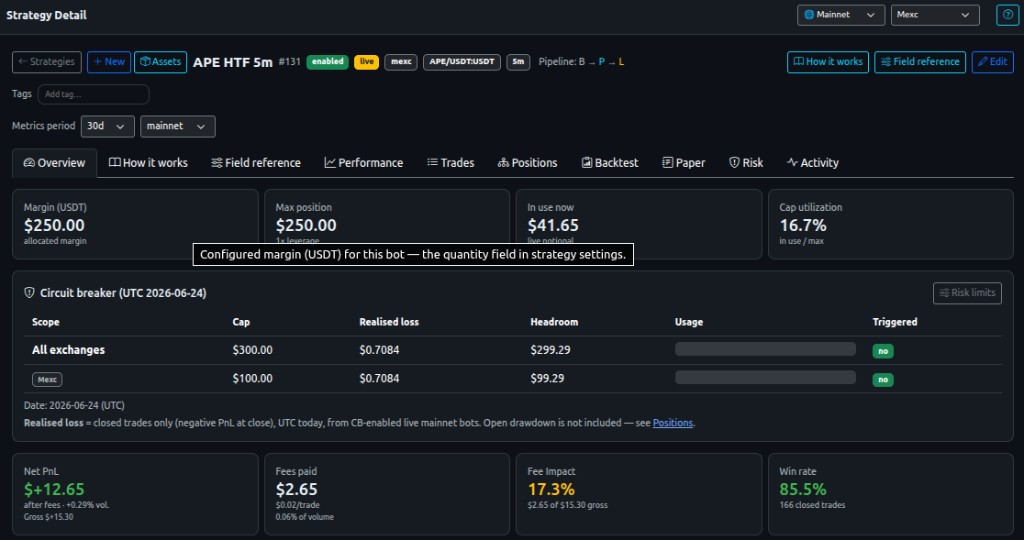Image resolution: width=1024 pixels, height=540 pixels.
Task: Switch to the Positions tab
Action: point(528,163)
